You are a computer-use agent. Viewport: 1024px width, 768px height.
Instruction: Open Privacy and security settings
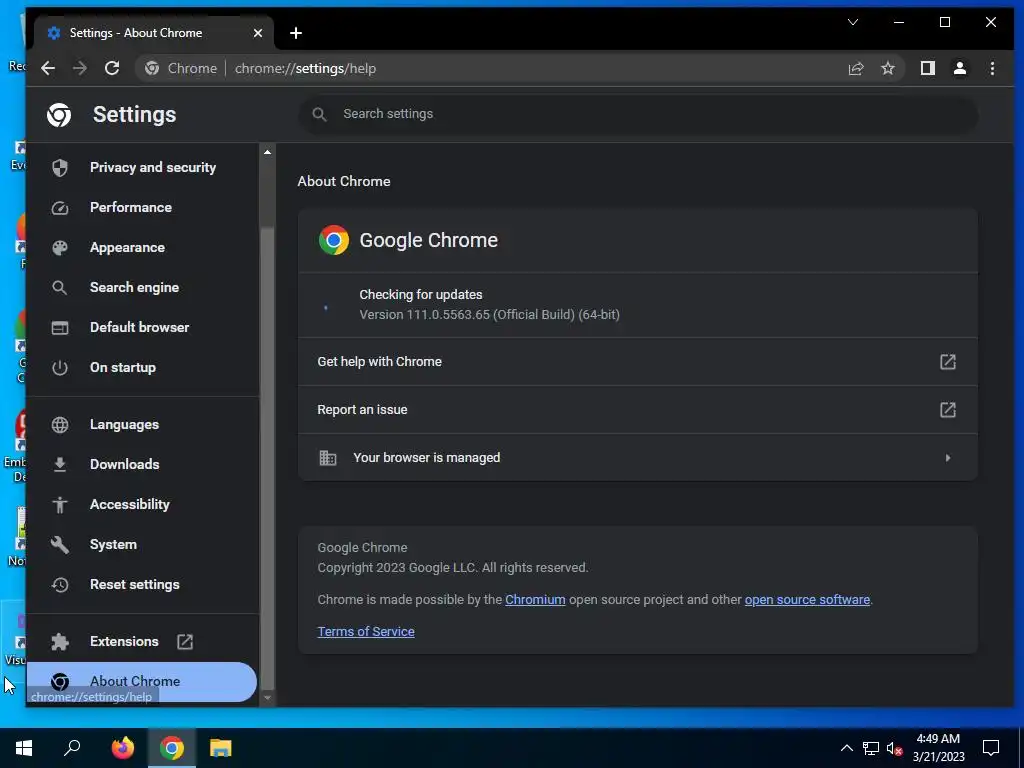[x=142, y=168]
